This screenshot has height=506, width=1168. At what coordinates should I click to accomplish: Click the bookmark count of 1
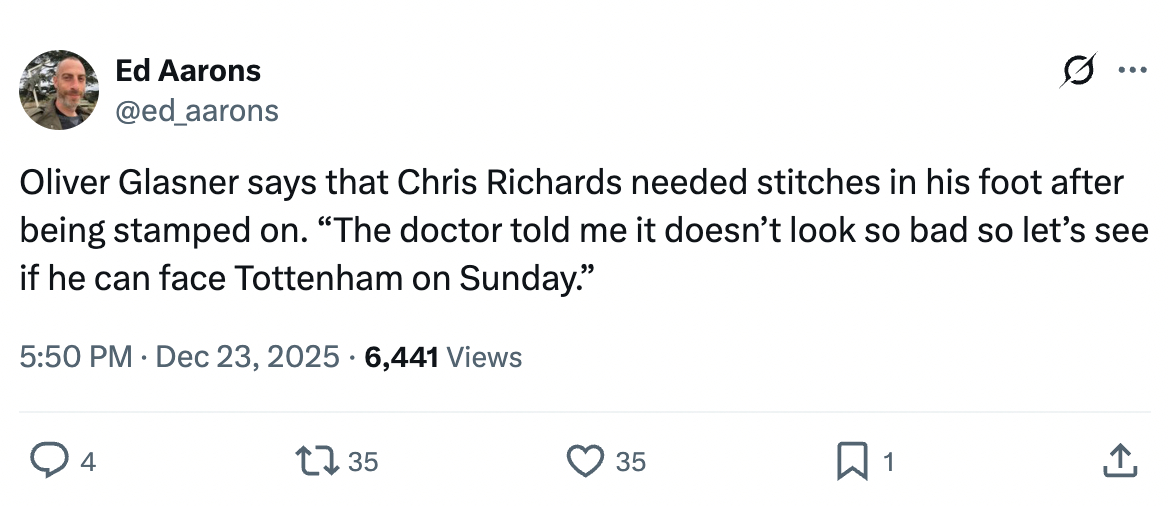pos(889,462)
